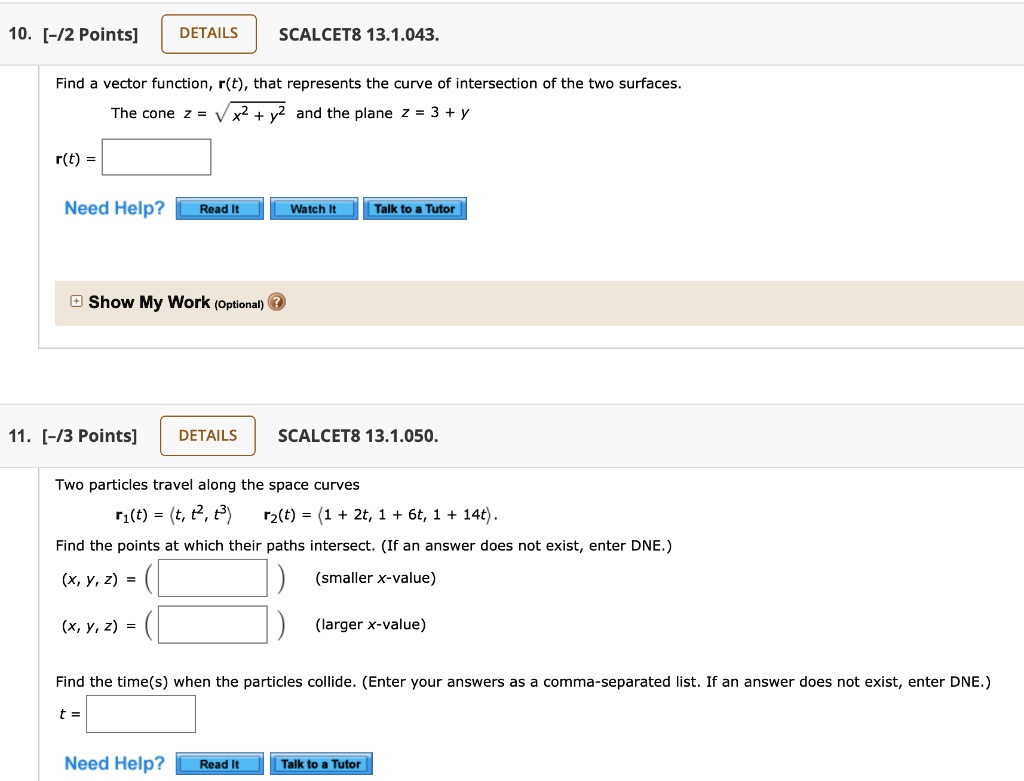Click the Need Help? link in problem 11

tap(114, 763)
